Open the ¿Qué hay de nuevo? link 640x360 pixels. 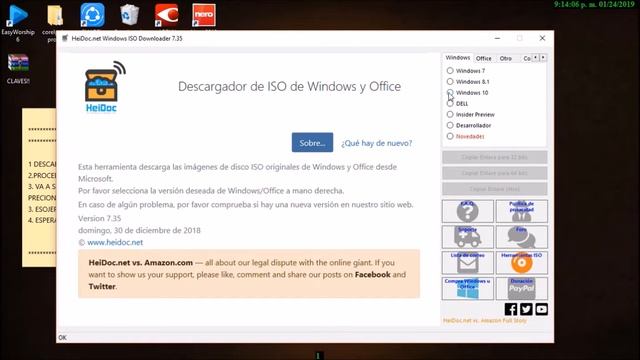pos(377,143)
